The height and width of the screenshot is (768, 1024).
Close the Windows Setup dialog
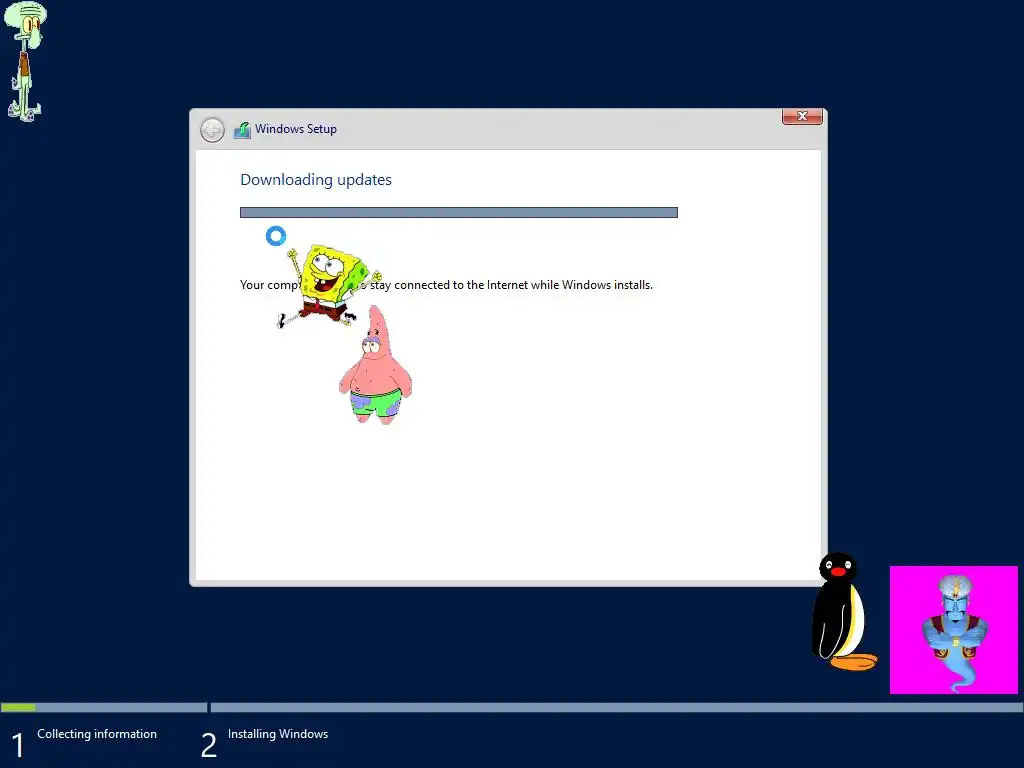(x=802, y=116)
